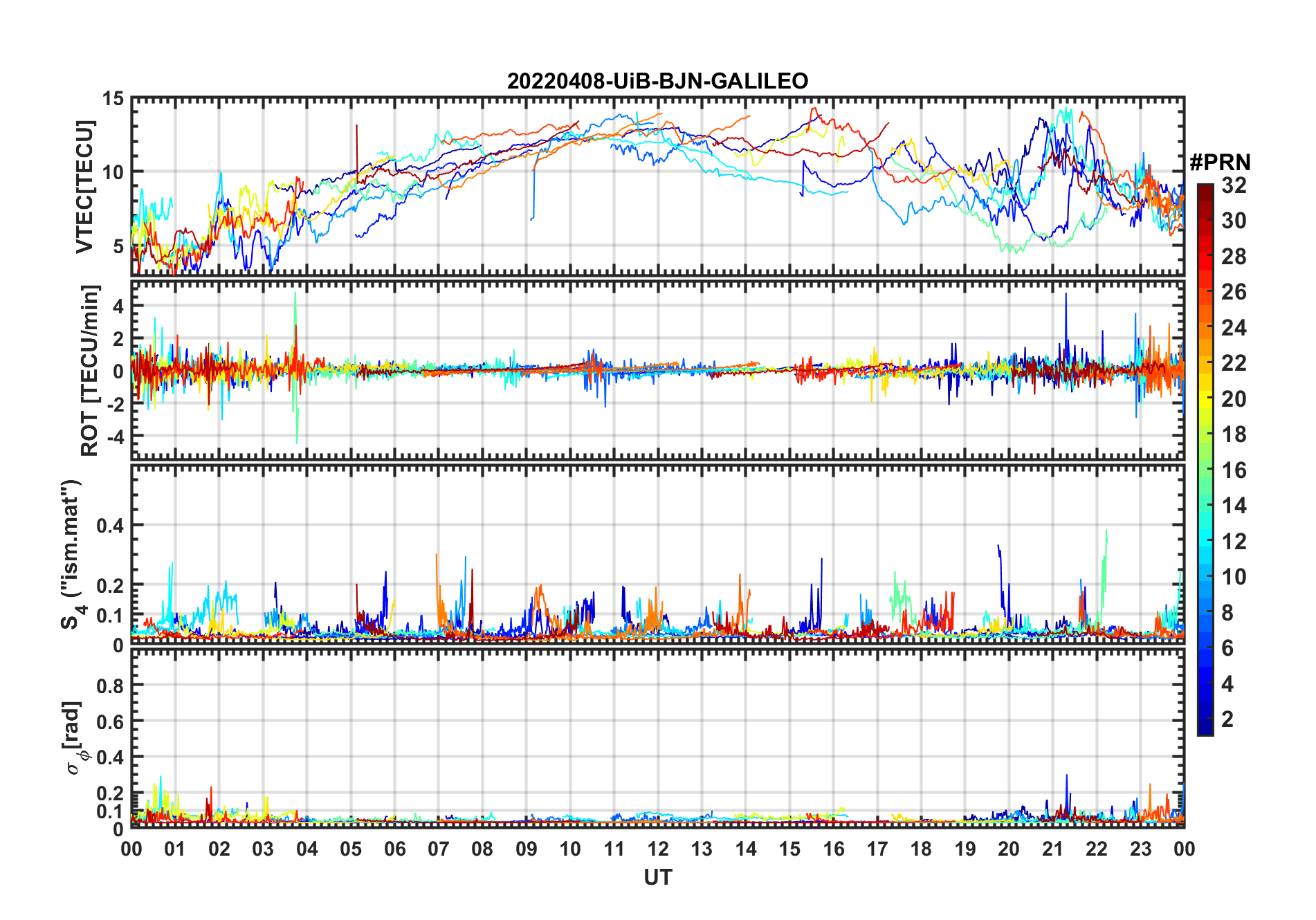Click UT axis hour label 04
Image resolution: width=1316 pixels, height=920 pixels.
click(x=307, y=849)
